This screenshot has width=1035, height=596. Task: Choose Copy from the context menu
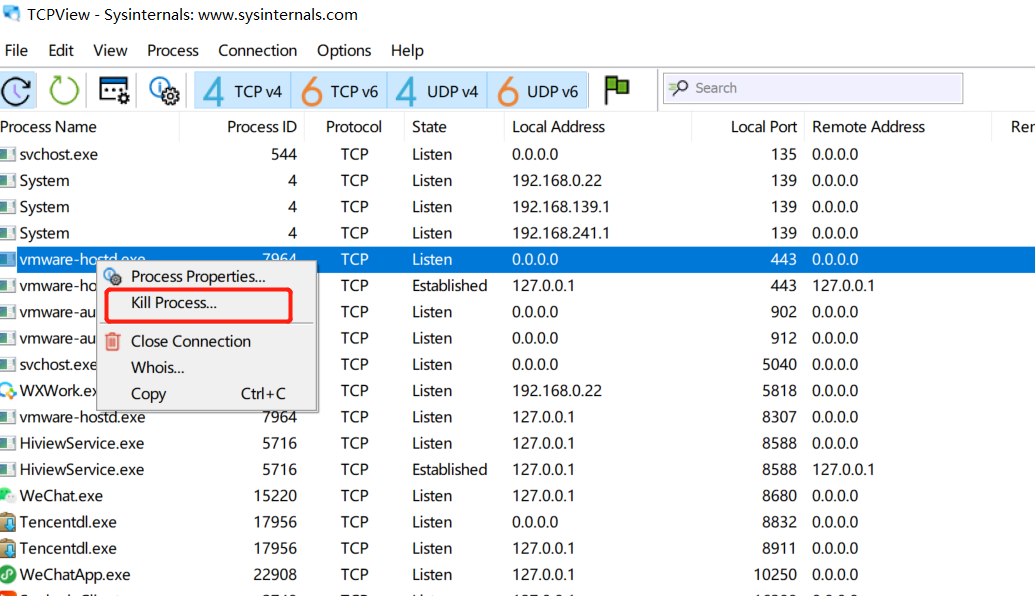149,394
